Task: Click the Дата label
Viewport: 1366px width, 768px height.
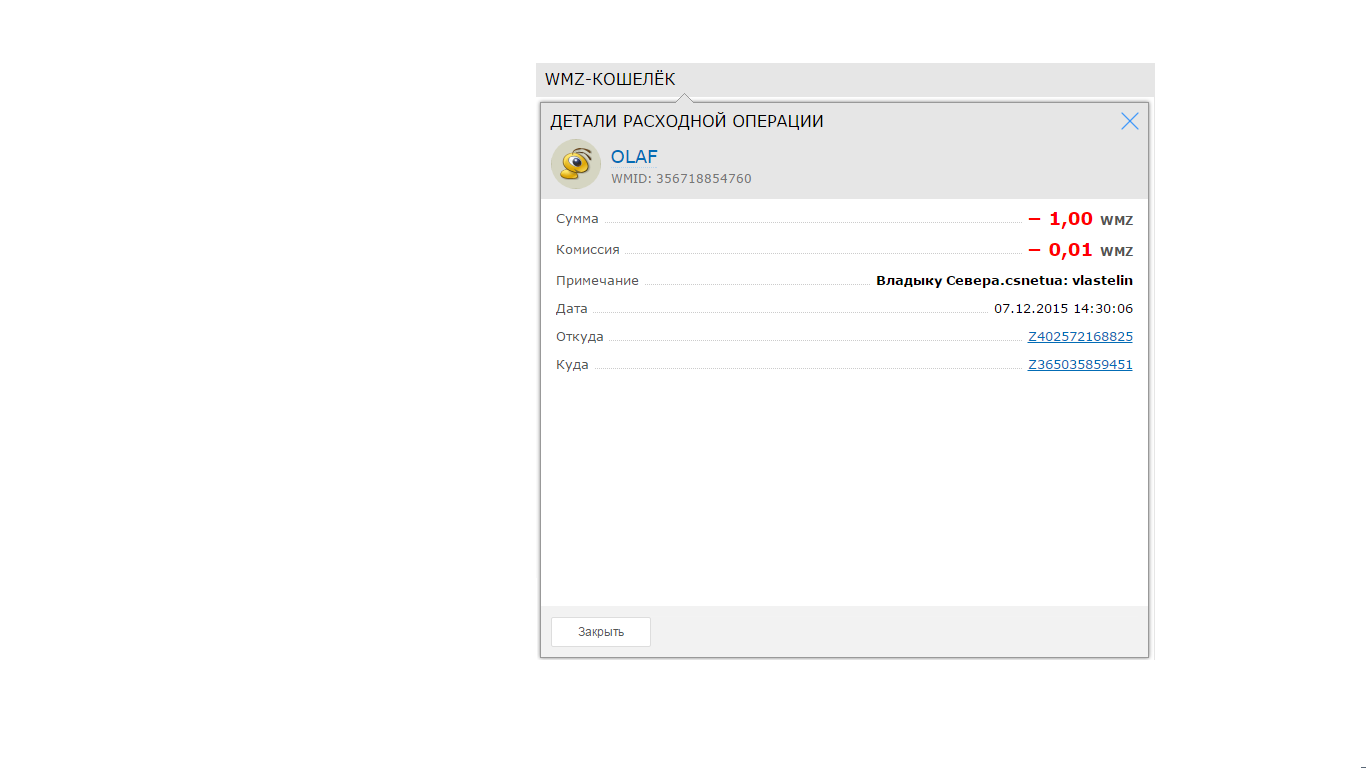Action: (x=572, y=309)
